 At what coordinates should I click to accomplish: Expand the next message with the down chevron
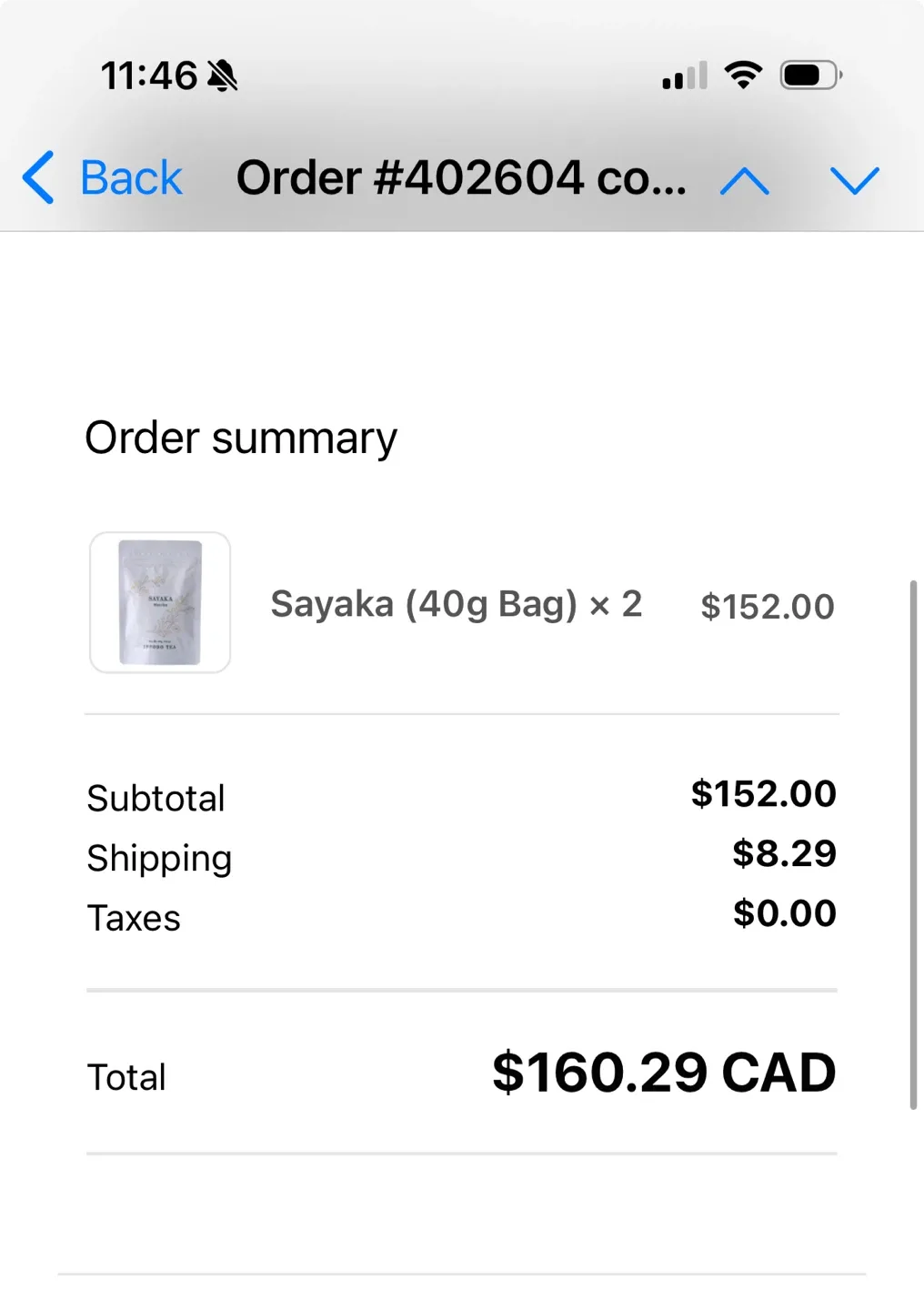tap(854, 181)
